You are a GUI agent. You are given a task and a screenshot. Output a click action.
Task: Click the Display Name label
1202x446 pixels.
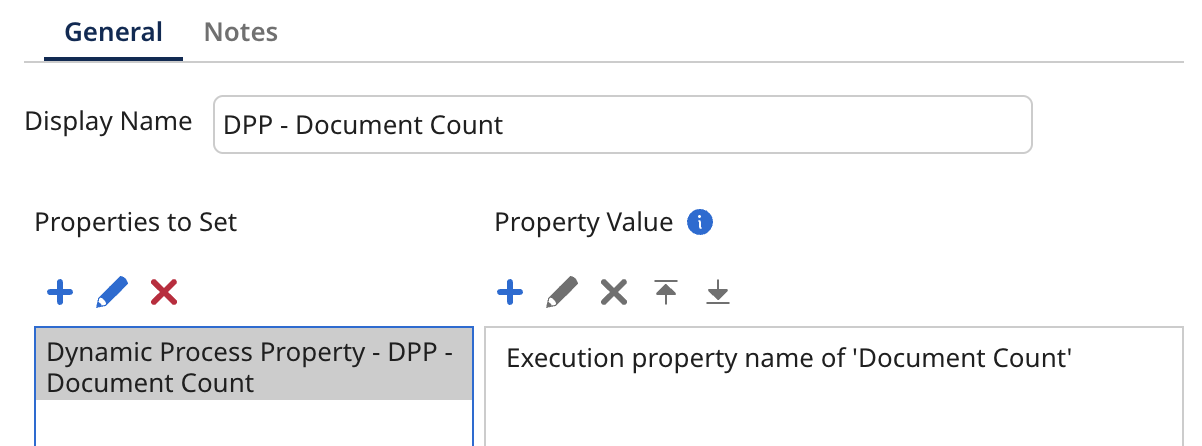(x=108, y=122)
